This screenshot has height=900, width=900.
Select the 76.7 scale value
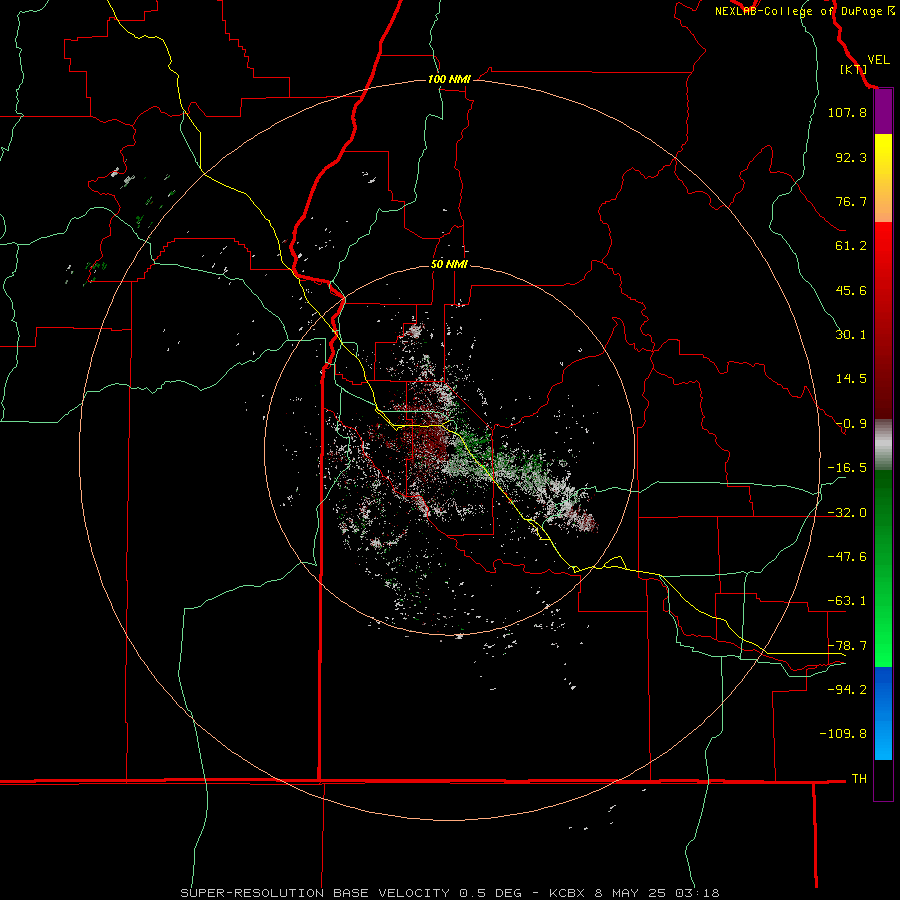pyautogui.click(x=851, y=201)
